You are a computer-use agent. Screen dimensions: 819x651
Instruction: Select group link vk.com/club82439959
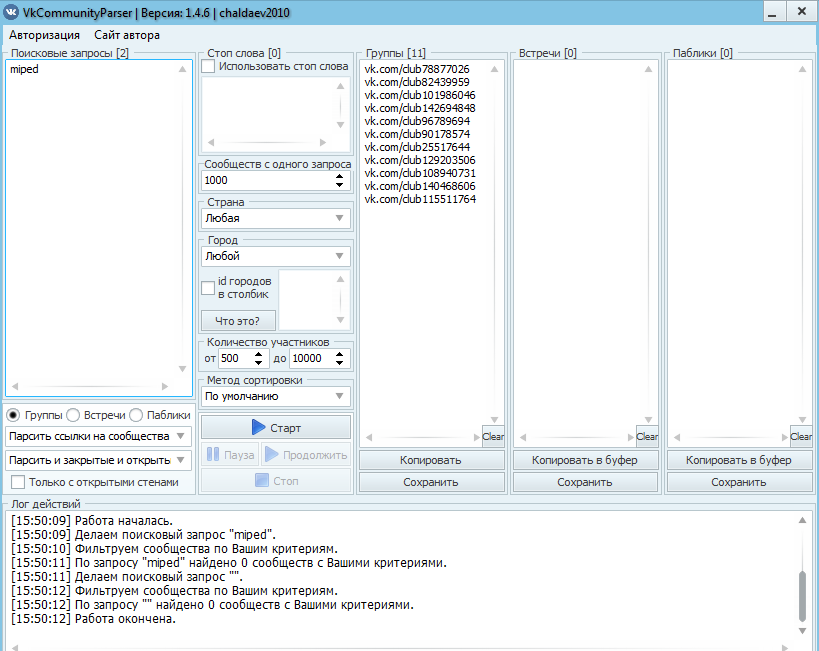[417, 82]
